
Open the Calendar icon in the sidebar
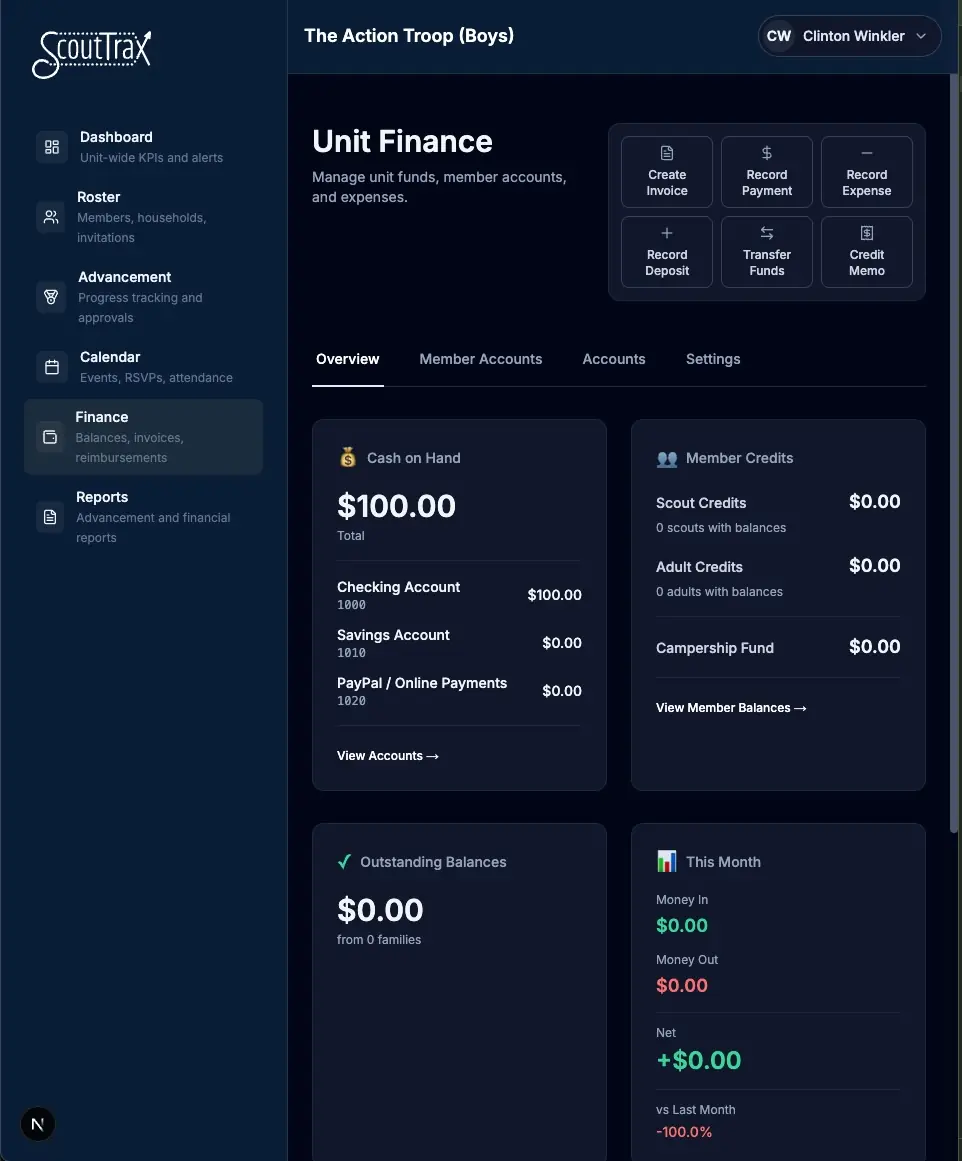tap(52, 367)
